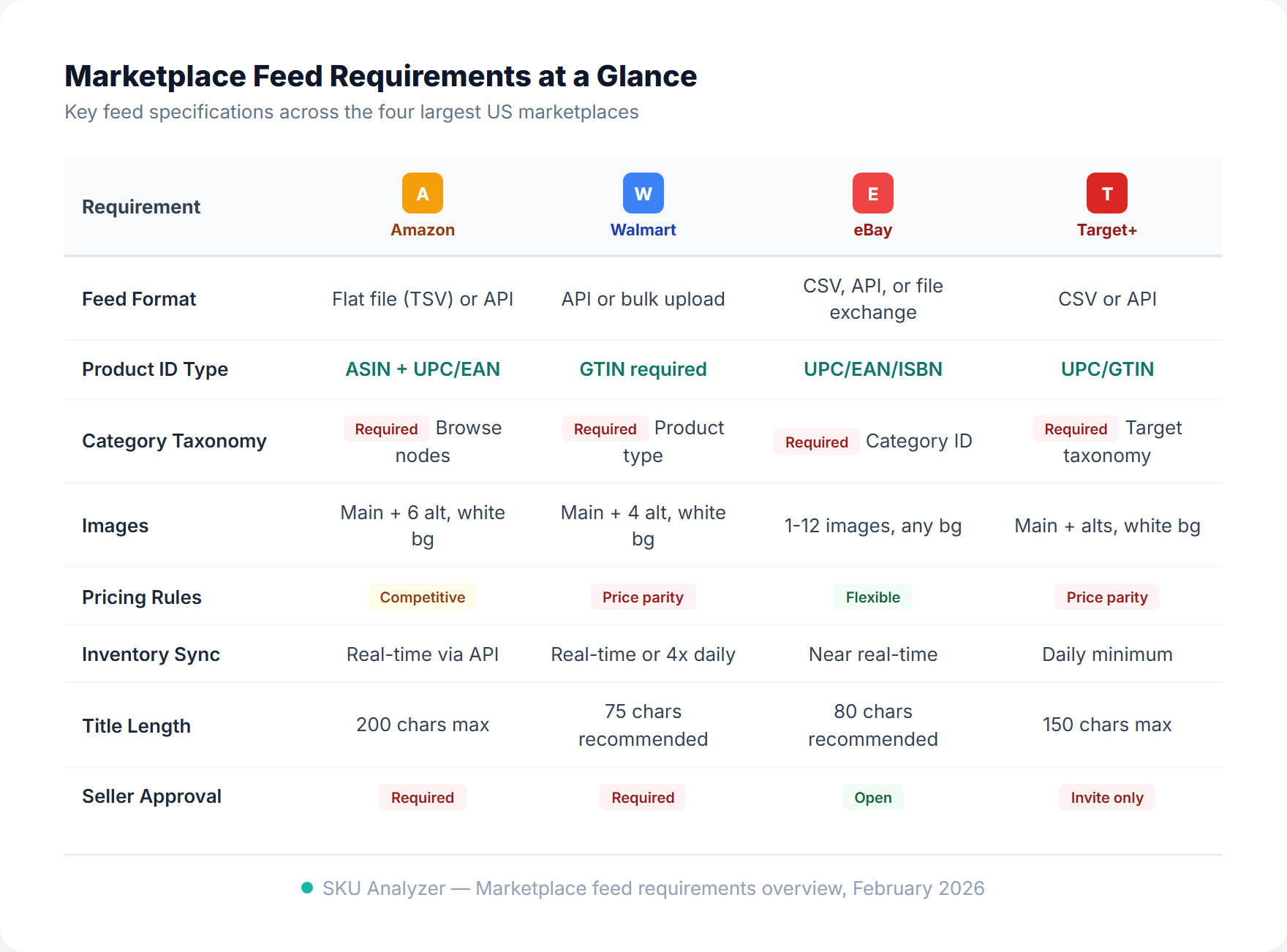Expand the Feed Format row

[139, 299]
